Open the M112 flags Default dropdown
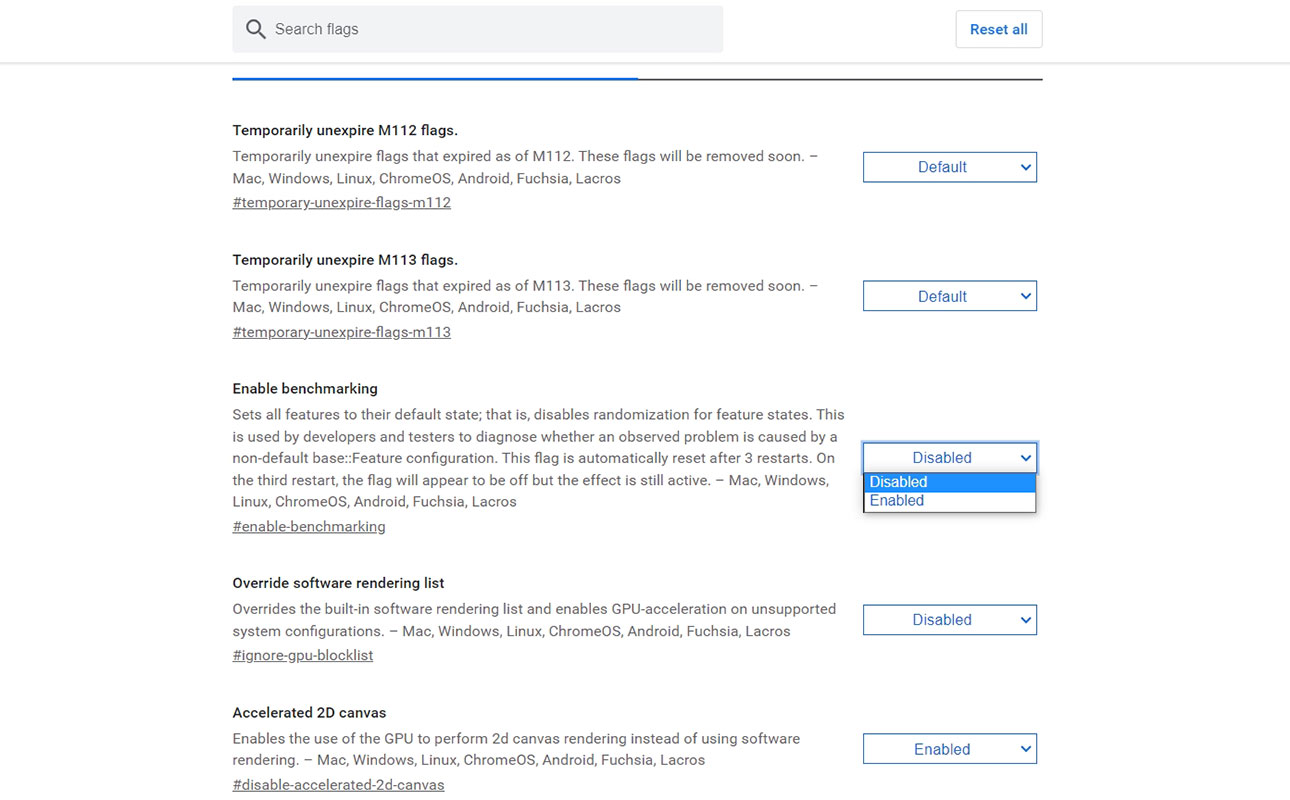Image resolution: width=1290 pixels, height=800 pixels. (950, 167)
